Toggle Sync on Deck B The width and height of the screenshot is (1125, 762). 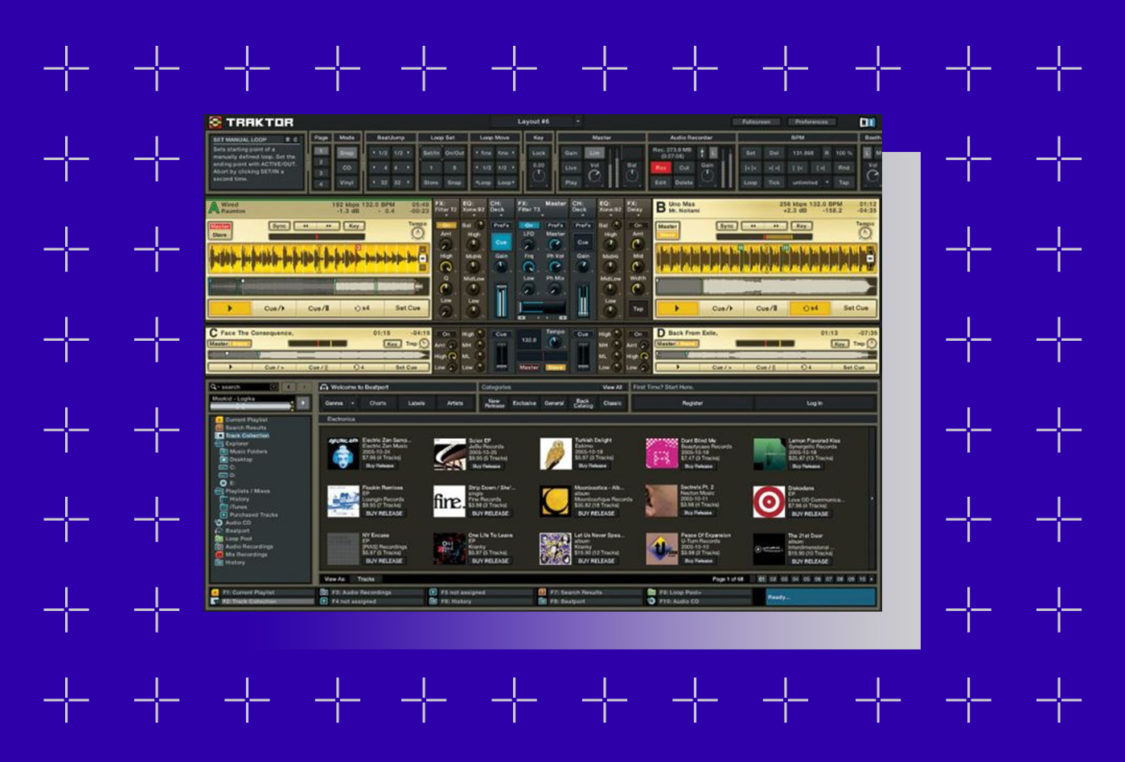(727, 226)
